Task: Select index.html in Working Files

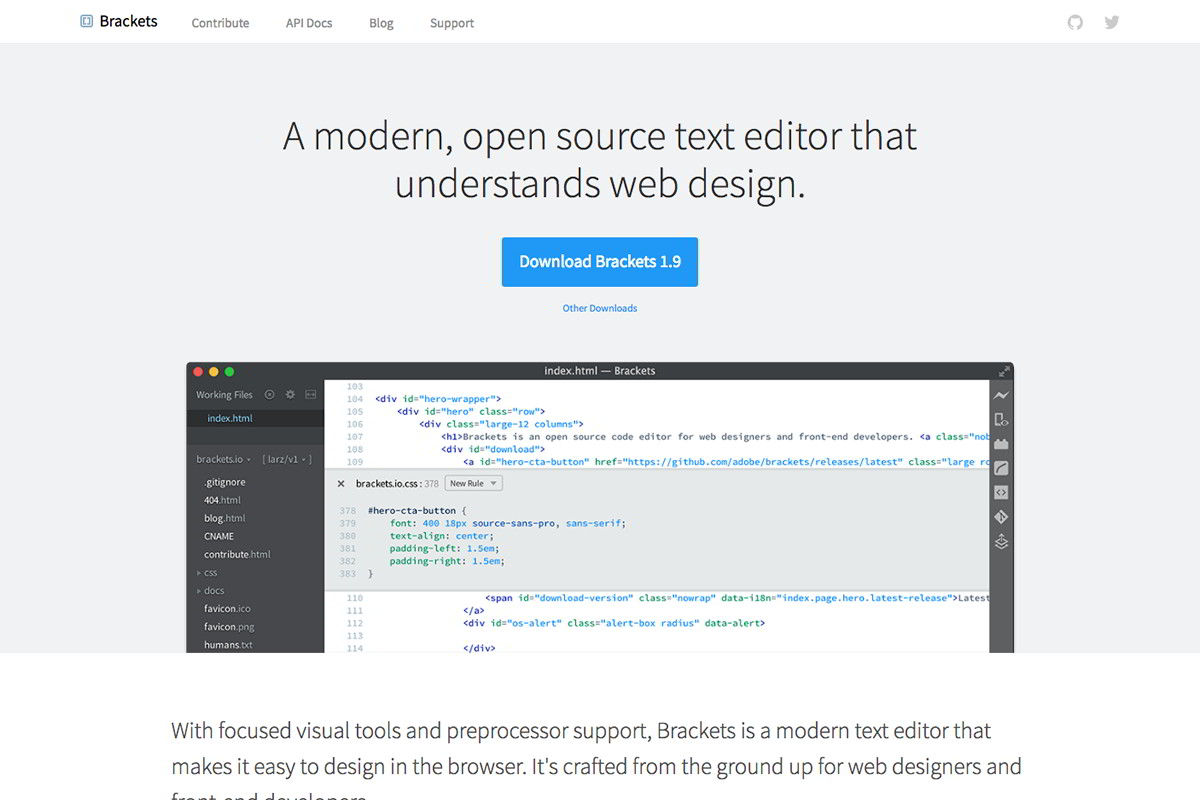Action: click(230, 419)
